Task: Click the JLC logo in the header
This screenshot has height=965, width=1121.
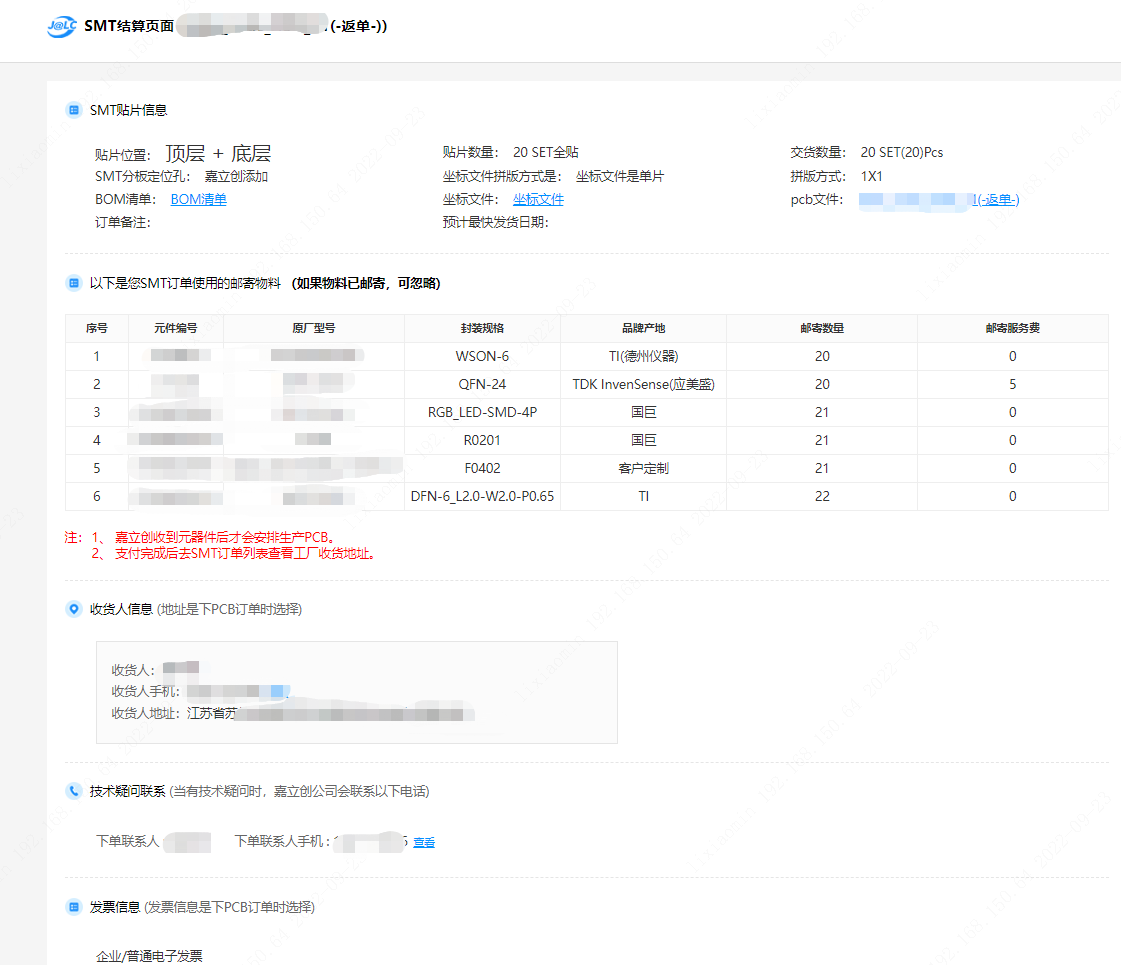Action: (61, 27)
